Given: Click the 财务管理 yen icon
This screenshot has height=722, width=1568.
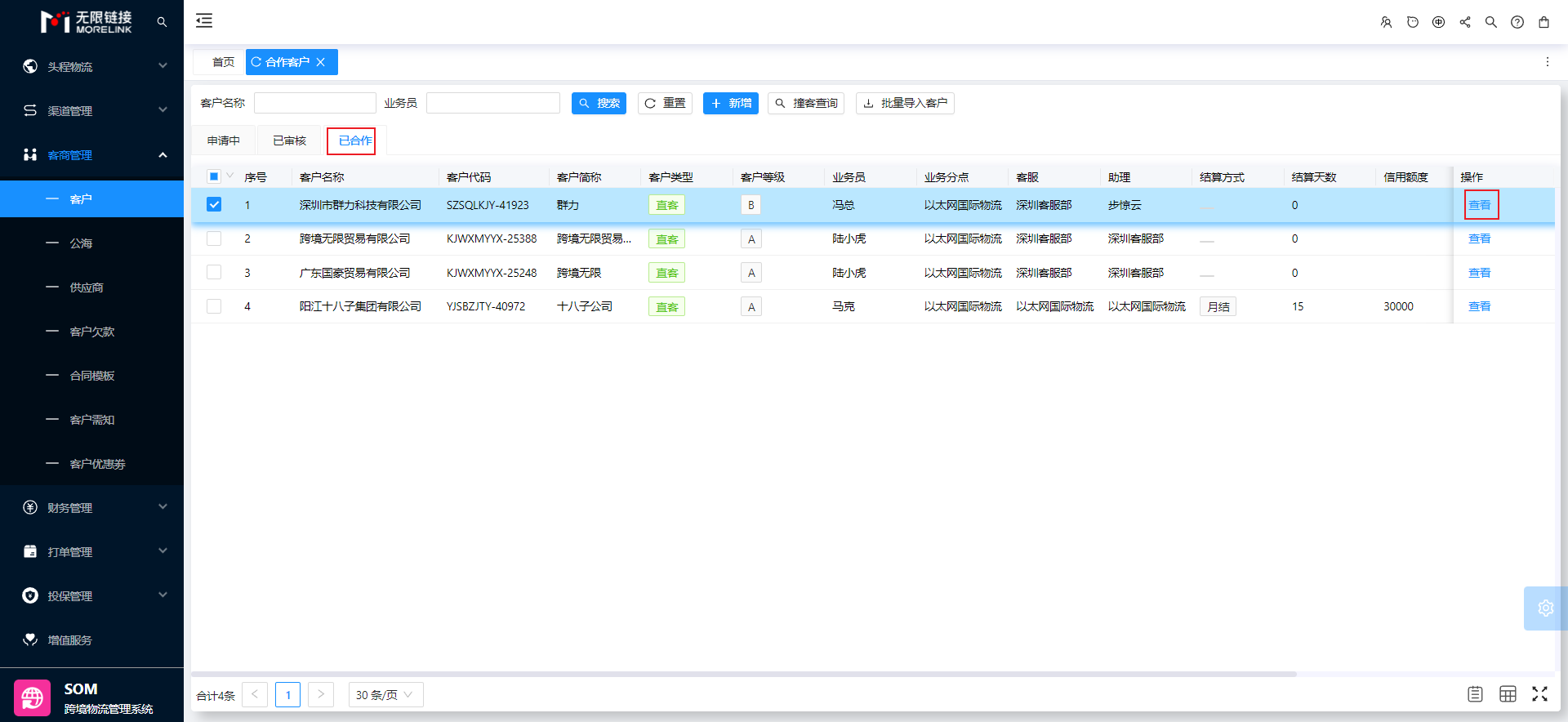Looking at the screenshot, I should coord(30,507).
